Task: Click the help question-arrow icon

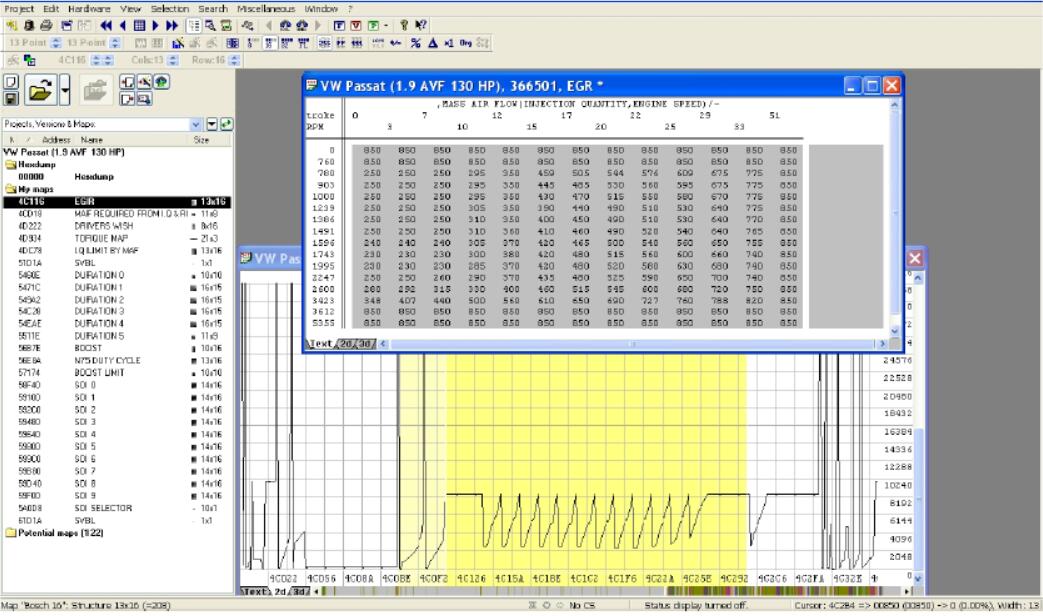Action: (419, 26)
